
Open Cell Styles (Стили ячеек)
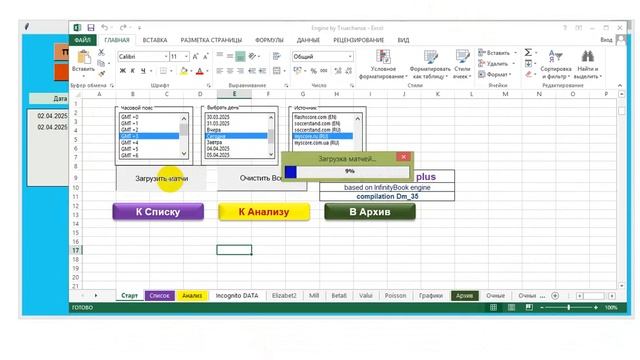[462, 64]
